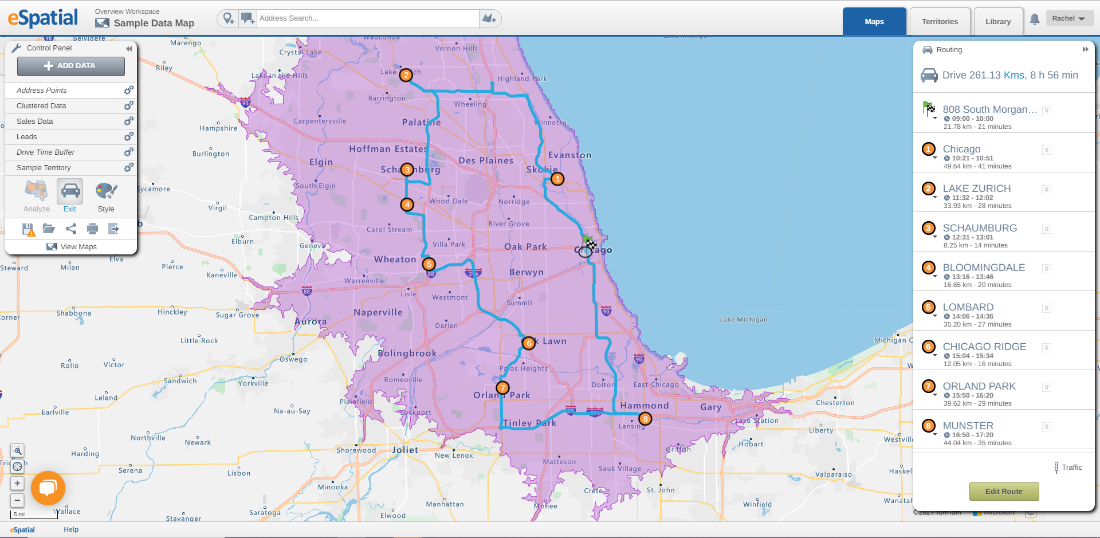Export the map using the export icon

click(114, 229)
